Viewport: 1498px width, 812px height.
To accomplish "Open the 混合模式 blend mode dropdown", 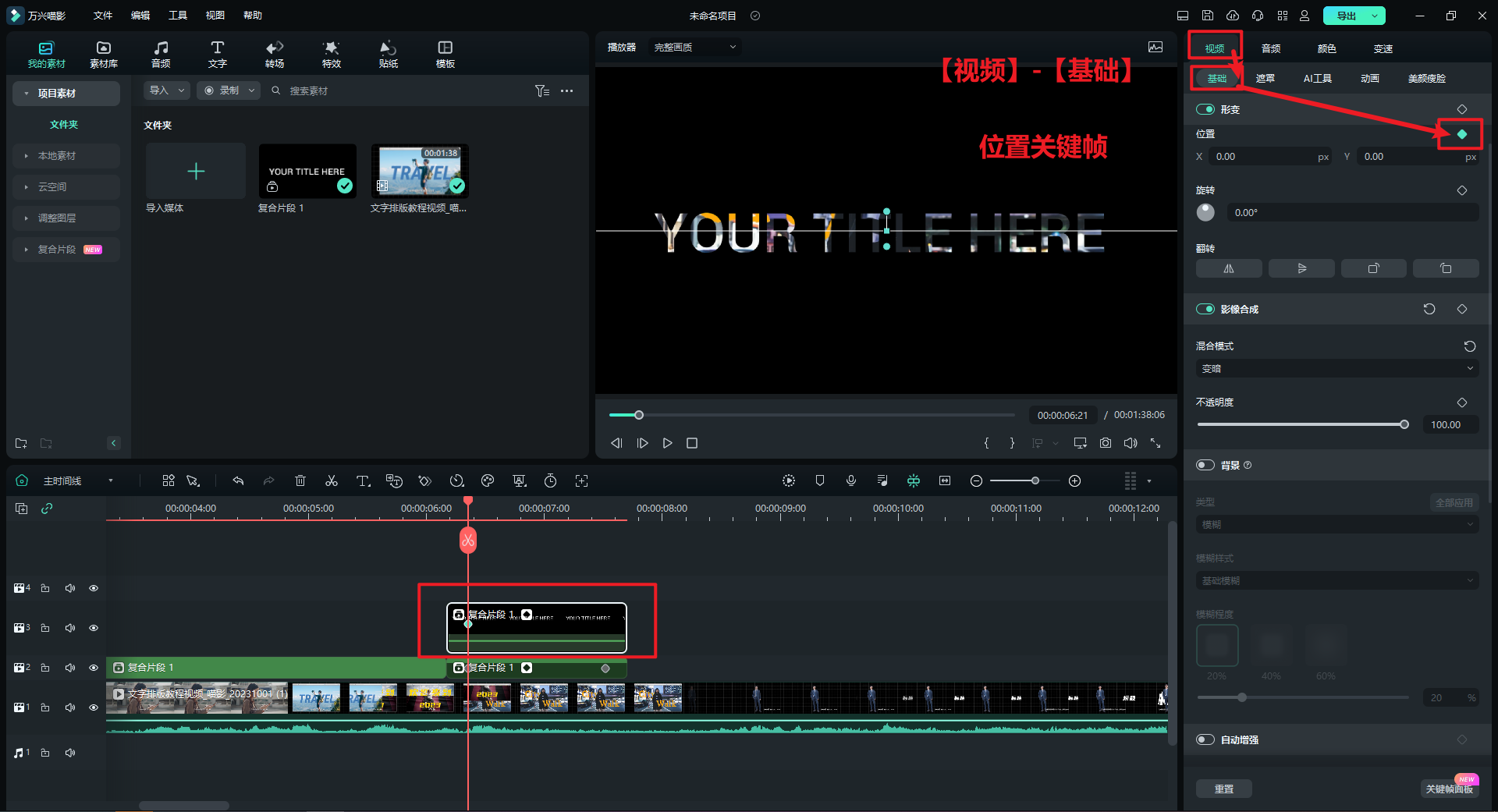I will [1336, 369].
